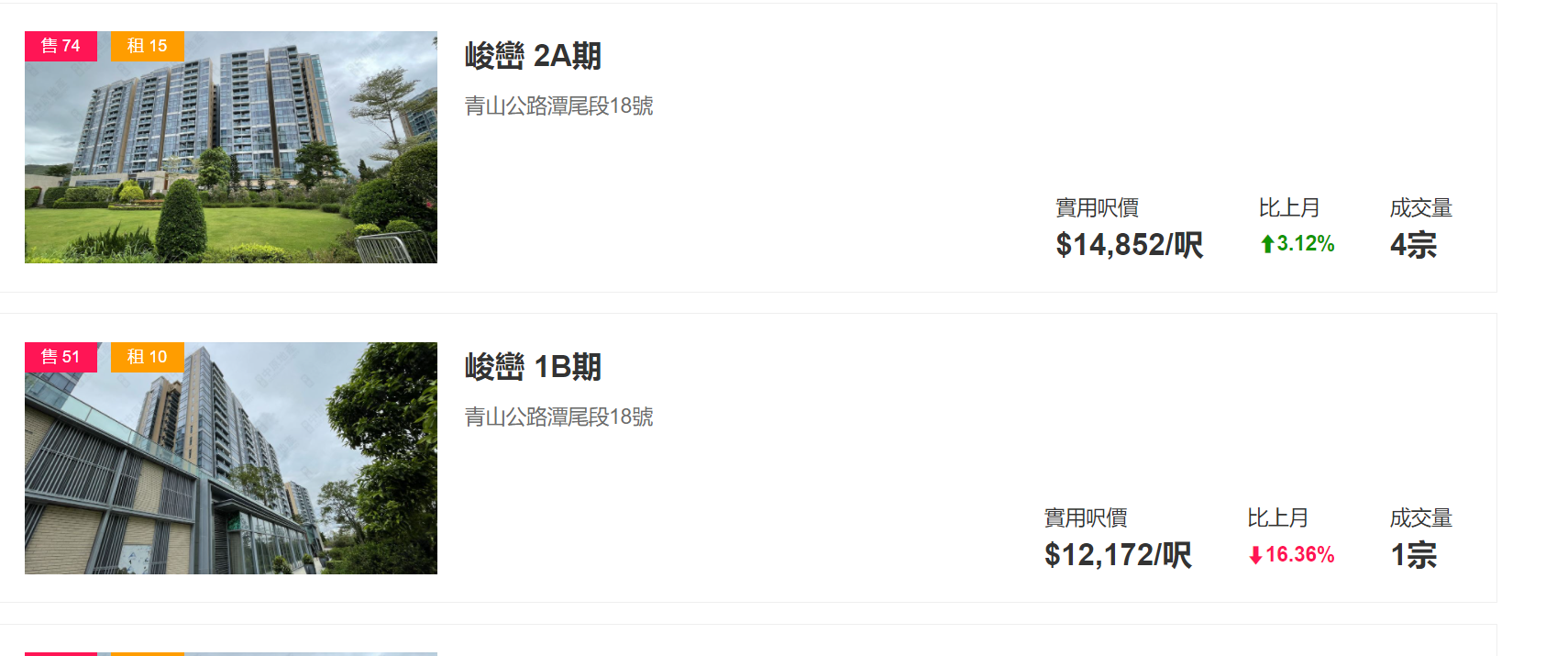The height and width of the screenshot is (656, 1568).
Task: Click the pink 售 74 badge
Action: [x=61, y=46]
